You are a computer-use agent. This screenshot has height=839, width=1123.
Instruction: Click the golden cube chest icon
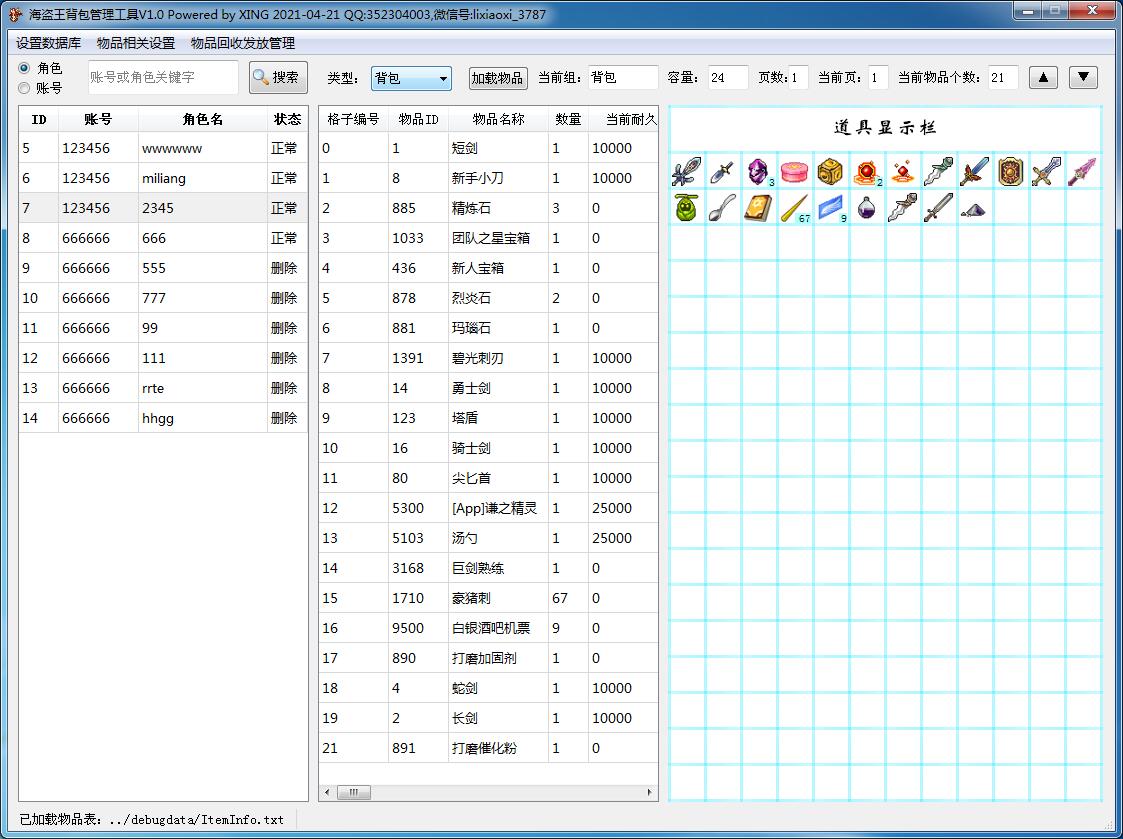tap(830, 172)
